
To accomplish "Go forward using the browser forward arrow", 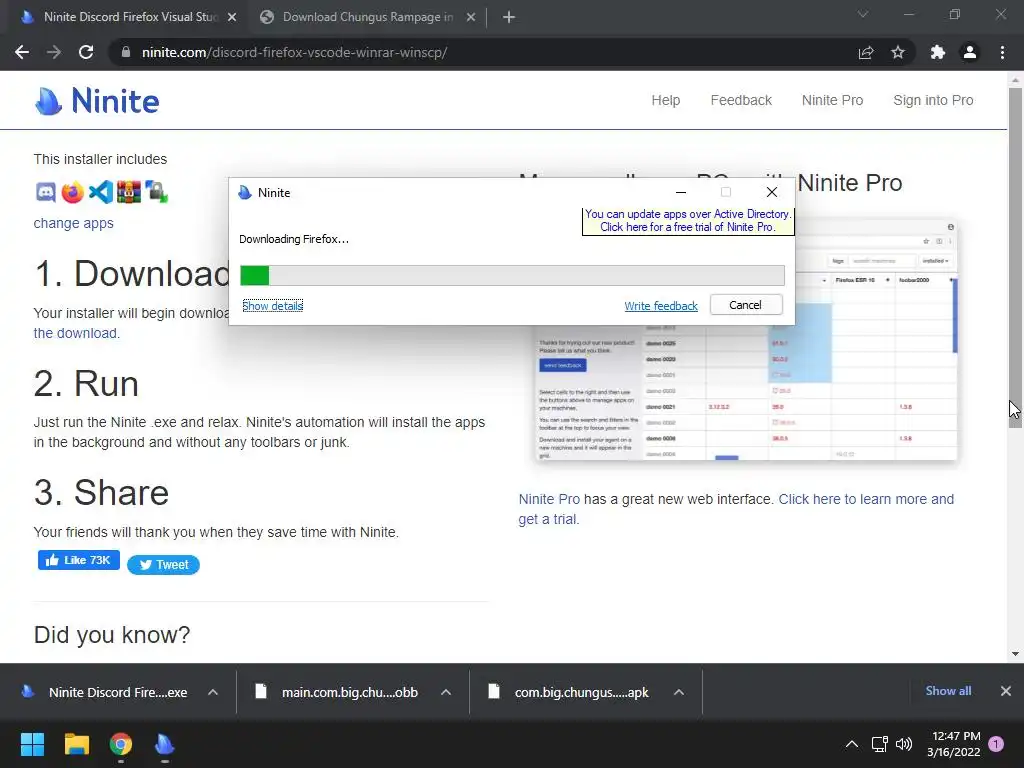I will point(54,52).
